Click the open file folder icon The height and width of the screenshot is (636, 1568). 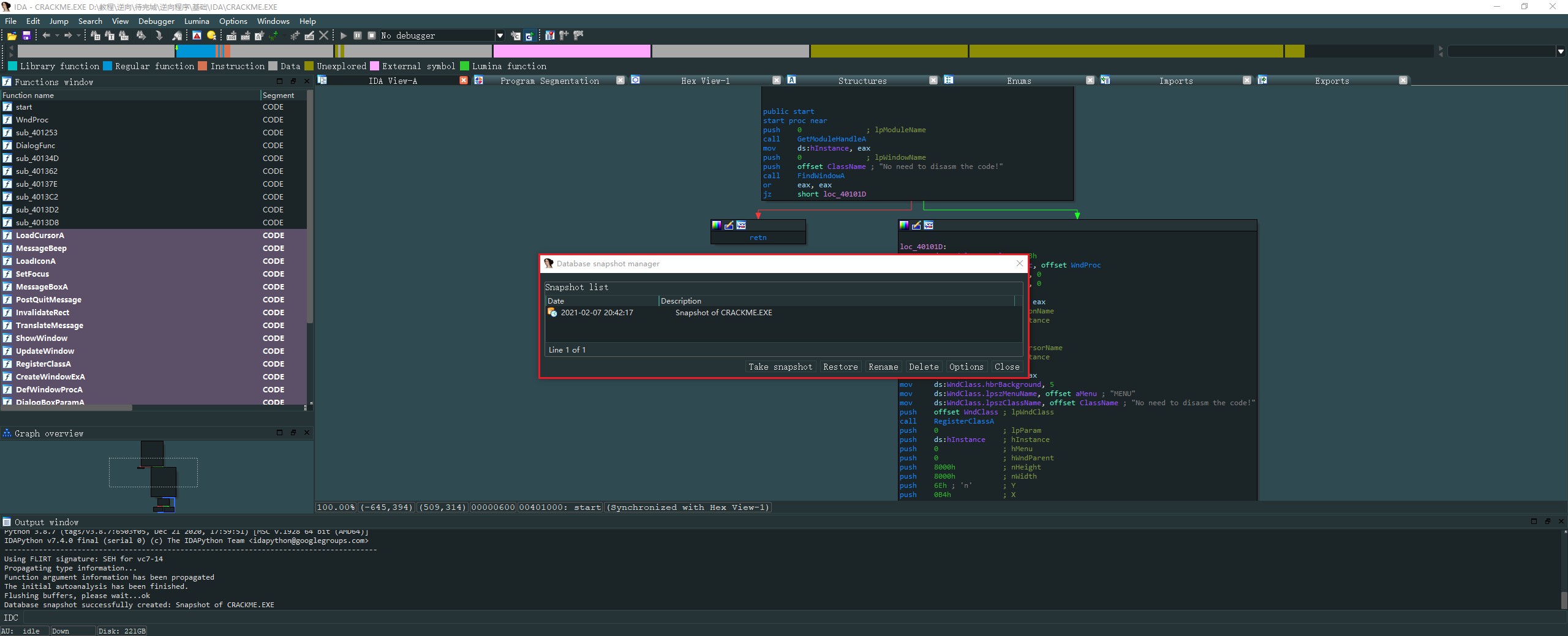(x=12, y=36)
